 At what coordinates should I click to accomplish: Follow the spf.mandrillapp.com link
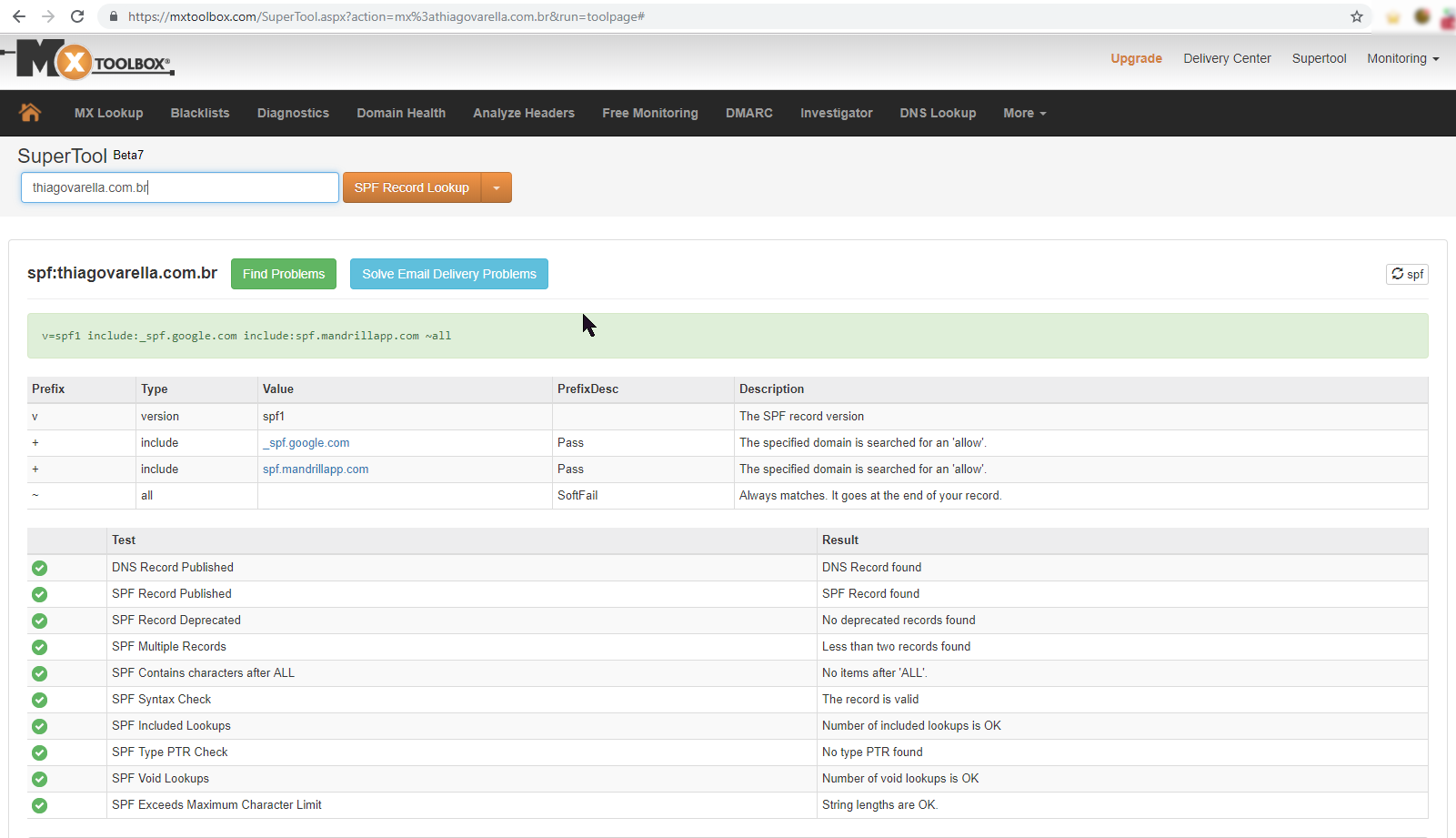coord(316,469)
